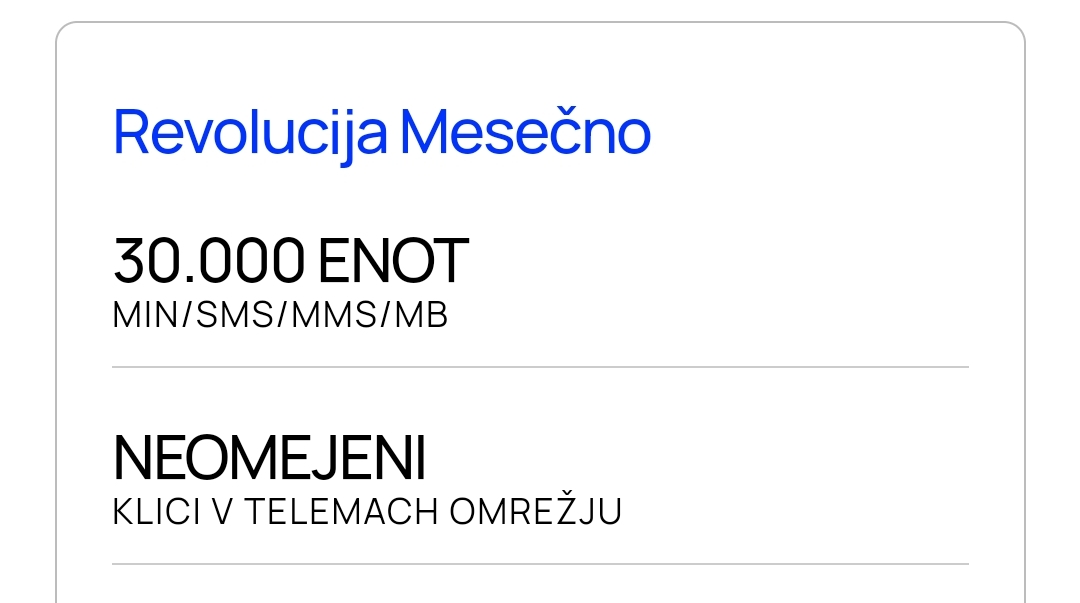
Task: Click the letter V before TELEMACH
Action: coord(222,511)
